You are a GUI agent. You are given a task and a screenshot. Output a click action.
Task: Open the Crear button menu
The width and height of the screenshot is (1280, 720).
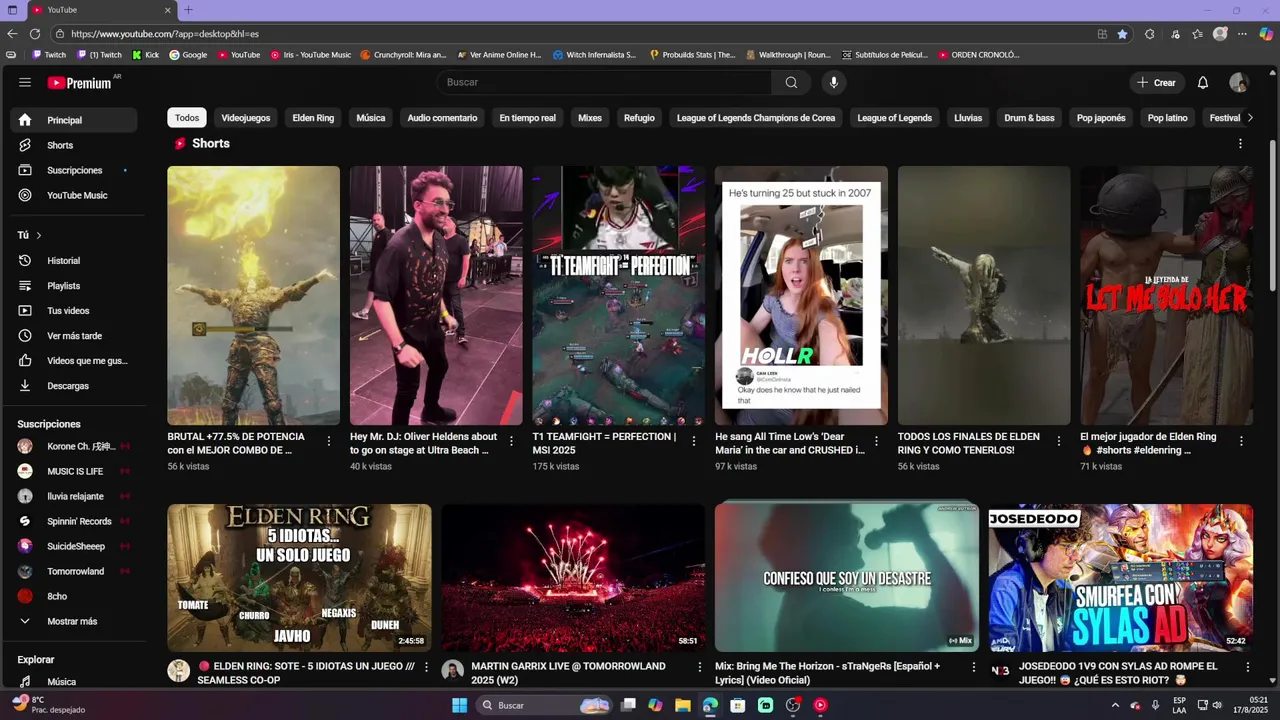point(1157,82)
